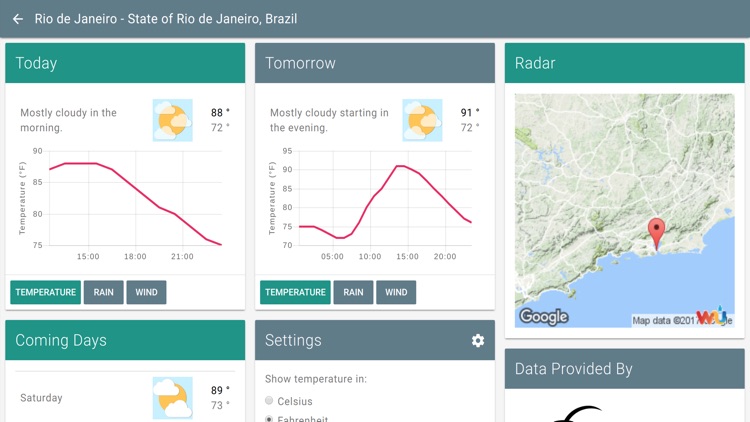The height and width of the screenshot is (422, 750).
Task: Show Today's Temperature chart
Action: 45,292
